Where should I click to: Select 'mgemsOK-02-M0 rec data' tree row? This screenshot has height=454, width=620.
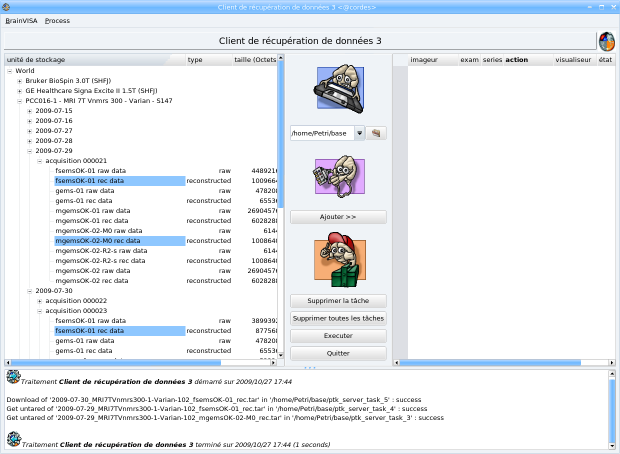[97, 241]
